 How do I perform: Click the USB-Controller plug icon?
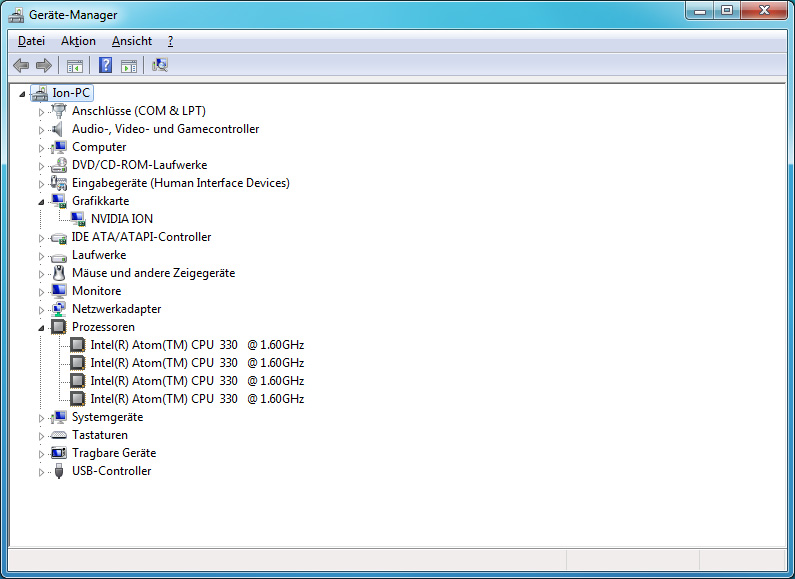(59, 471)
